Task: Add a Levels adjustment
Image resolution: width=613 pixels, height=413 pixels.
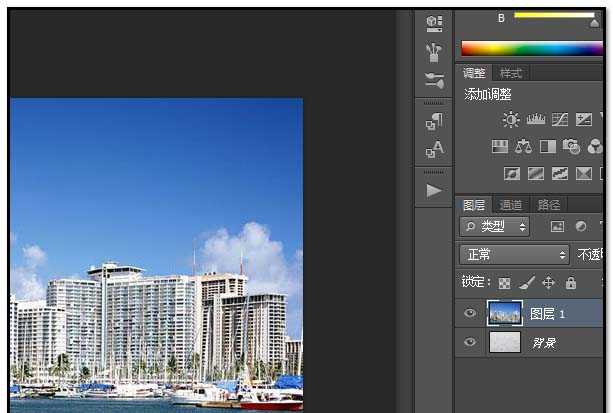Action: click(x=535, y=119)
